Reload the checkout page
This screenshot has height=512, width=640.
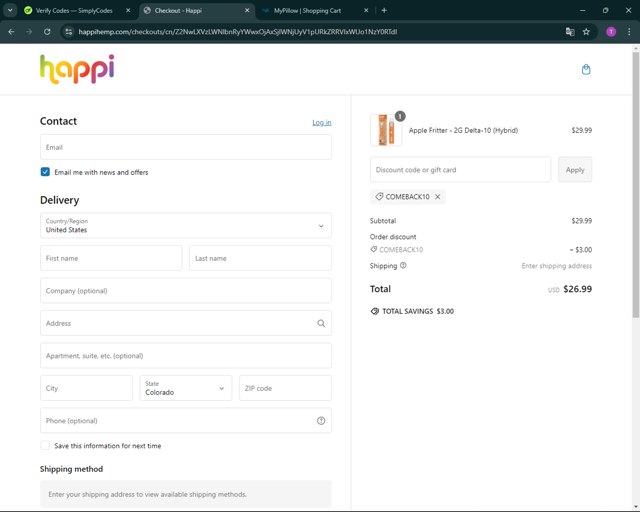coord(47,32)
